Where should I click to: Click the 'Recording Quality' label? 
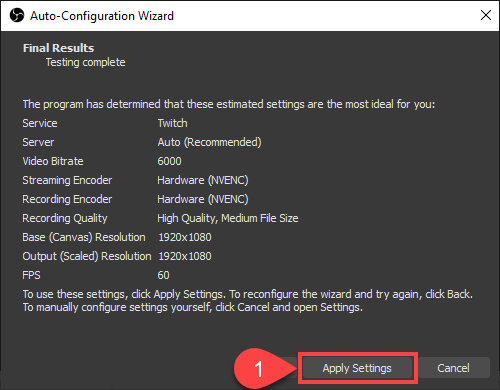coord(65,218)
